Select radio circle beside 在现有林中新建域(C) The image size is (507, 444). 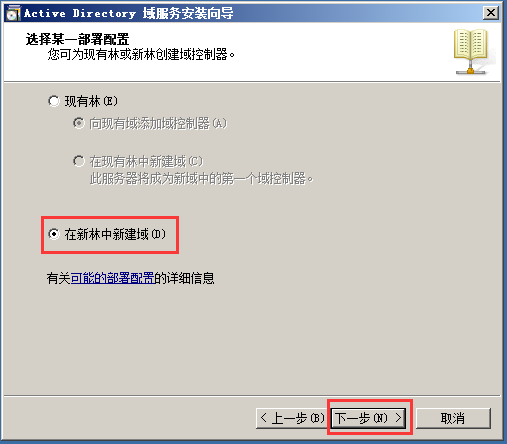79,161
